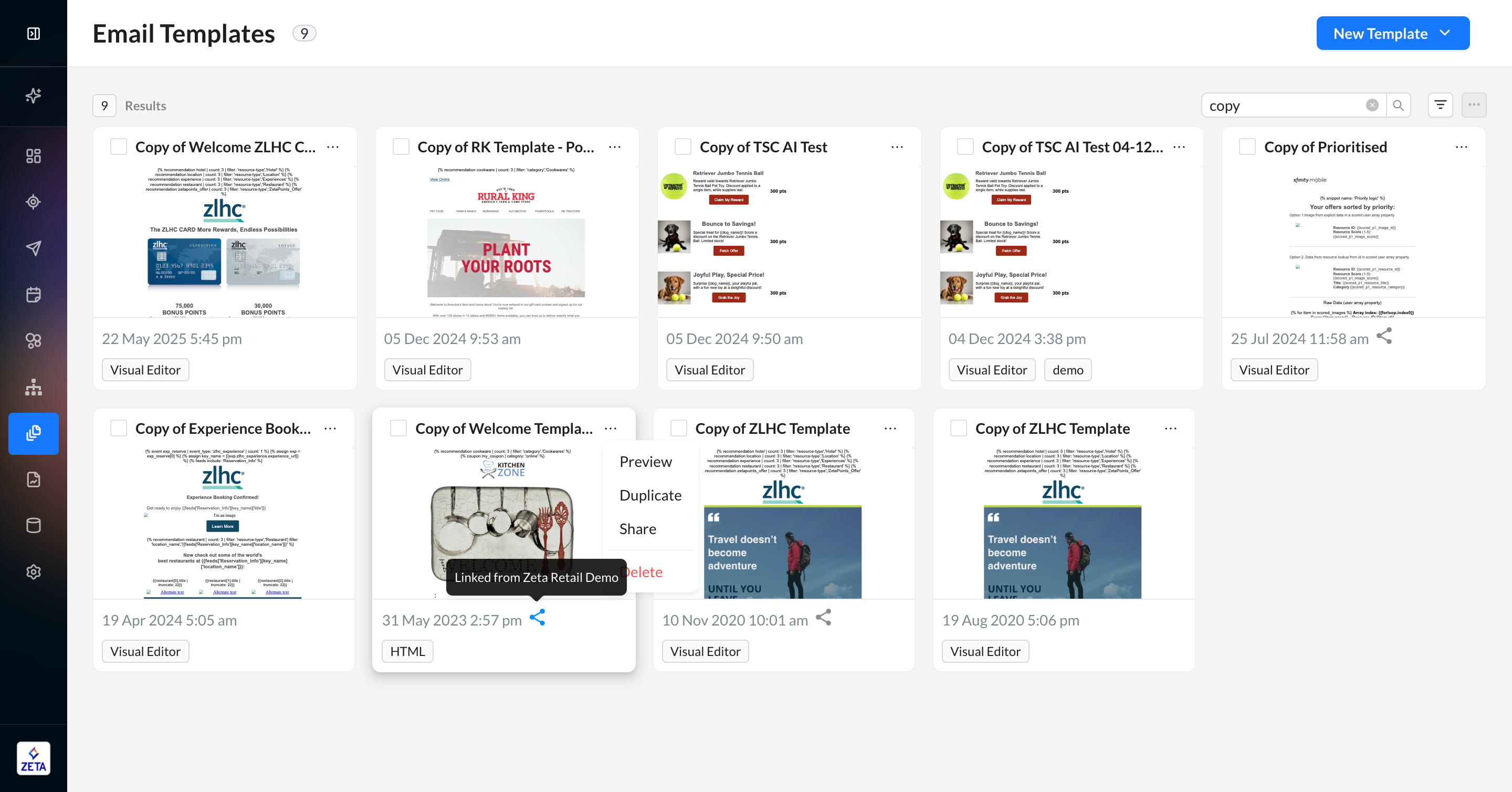Click the paper plane campaigns icon
Viewport: 1512px width, 792px height.
(x=34, y=248)
